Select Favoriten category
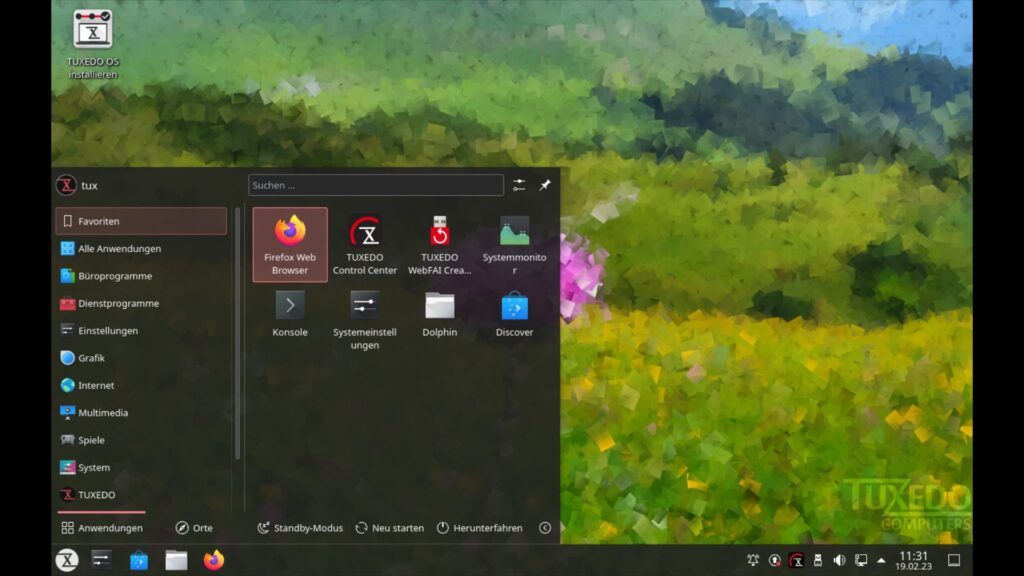Image resolution: width=1024 pixels, height=576 pixels. (141, 221)
